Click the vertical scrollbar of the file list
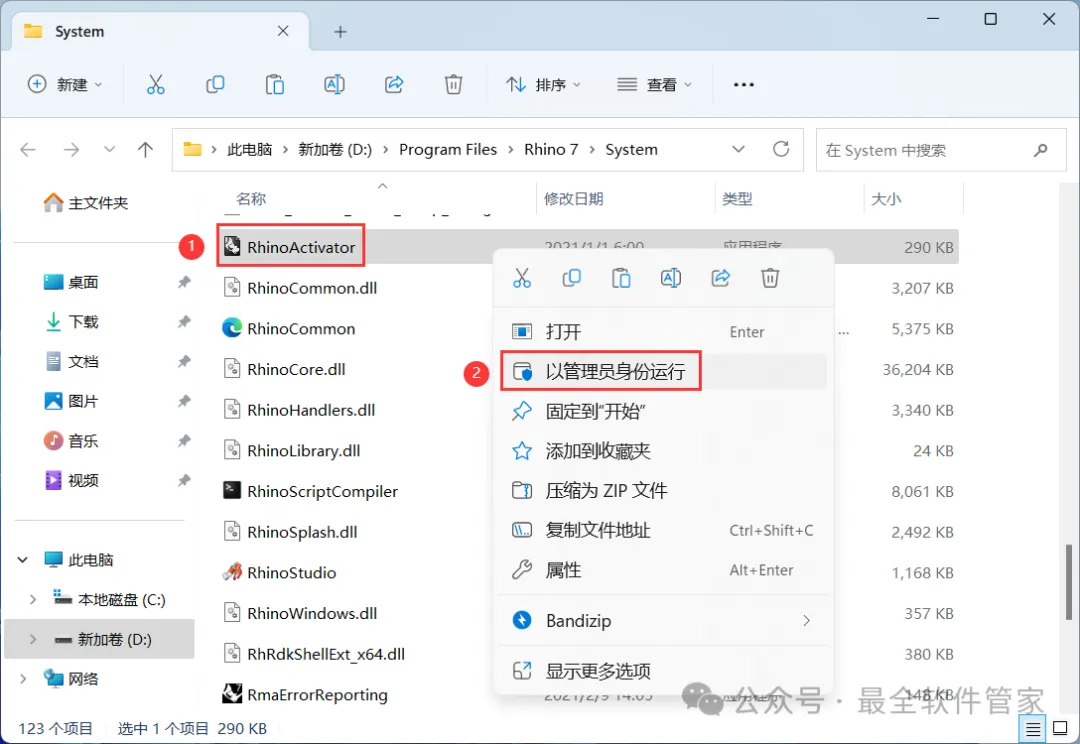Image resolution: width=1080 pixels, height=744 pixels. point(1068,582)
